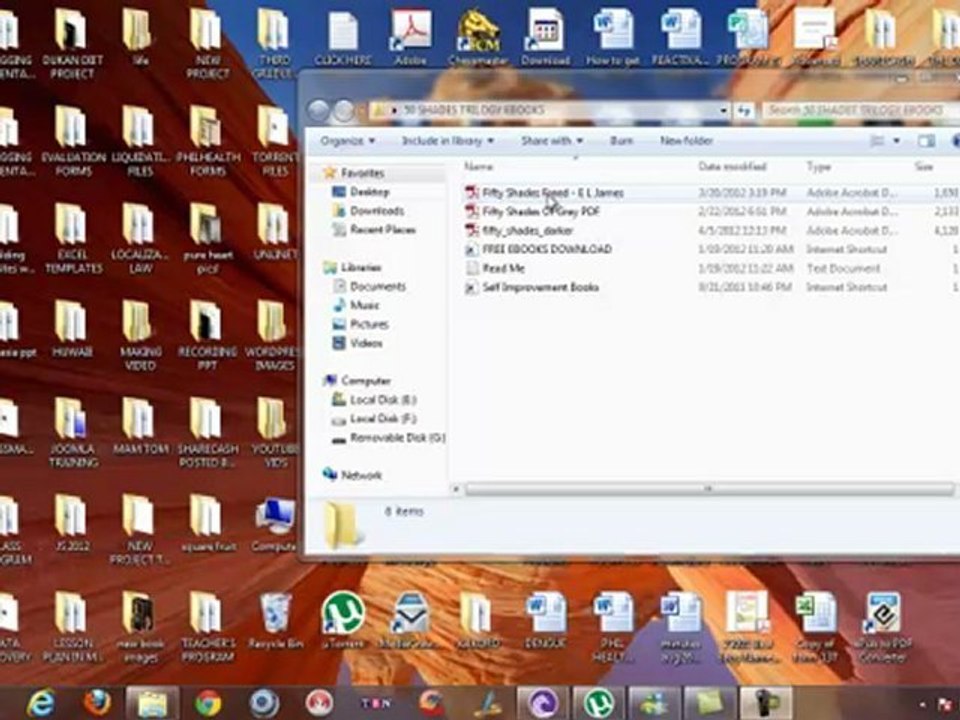Viewport: 960px width, 720px height.
Task: Select the DUKAN DIET PROJECT folder
Action: 72,44
